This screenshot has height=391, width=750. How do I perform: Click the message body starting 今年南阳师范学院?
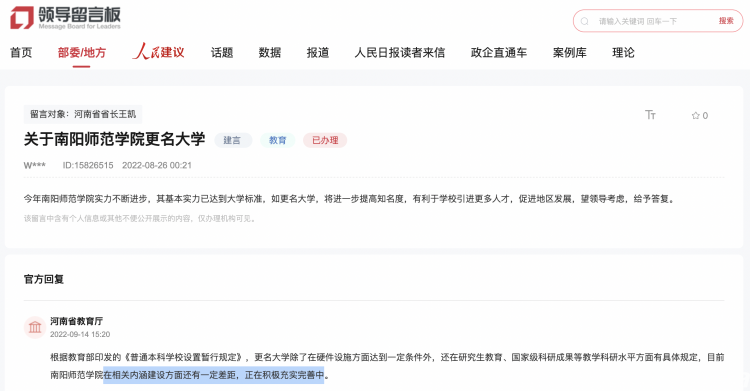tap(350, 199)
